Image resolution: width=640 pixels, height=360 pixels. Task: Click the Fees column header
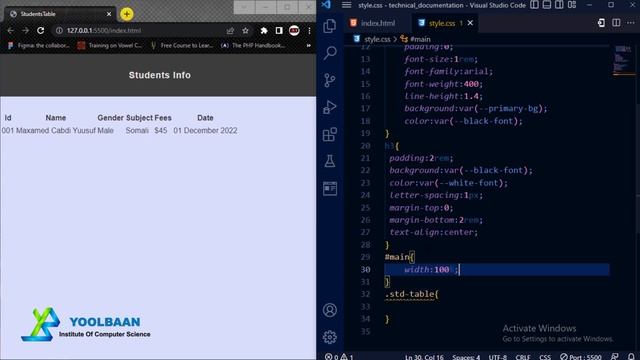[163, 118]
